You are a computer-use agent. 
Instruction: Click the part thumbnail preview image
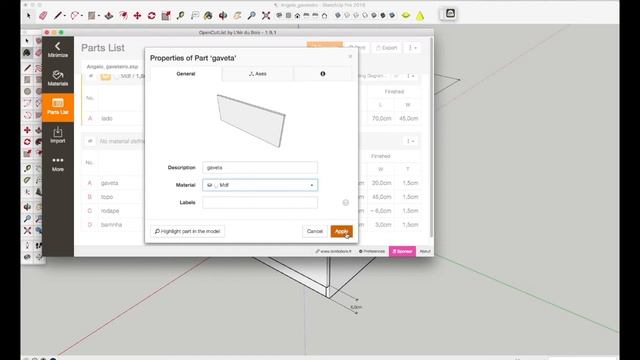tap(251, 121)
